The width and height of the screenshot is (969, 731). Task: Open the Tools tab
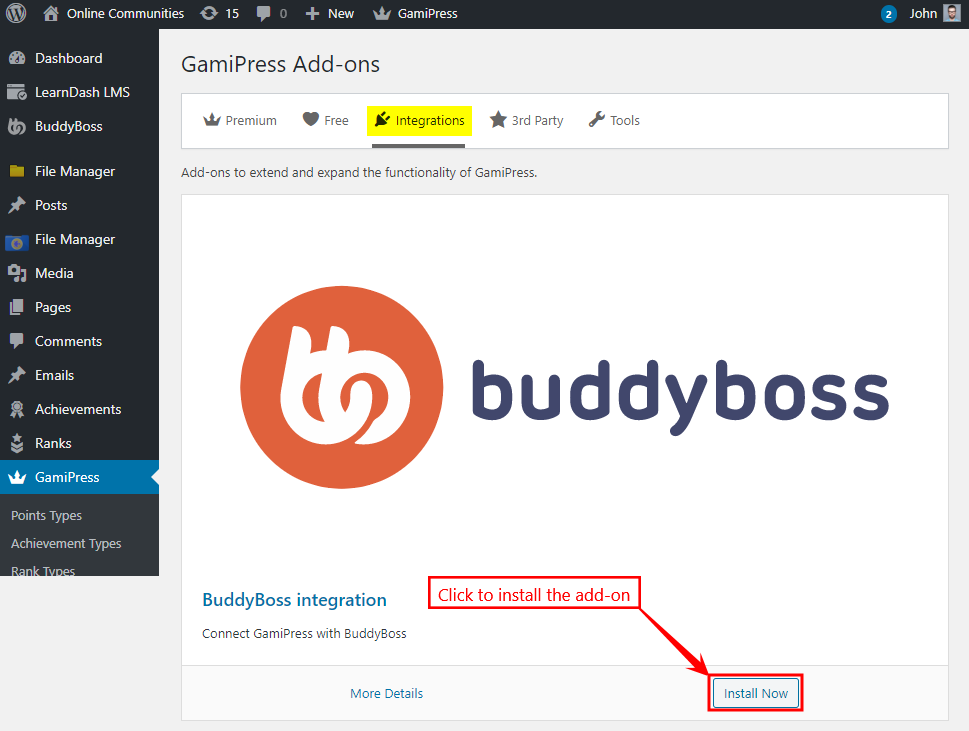pos(614,120)
